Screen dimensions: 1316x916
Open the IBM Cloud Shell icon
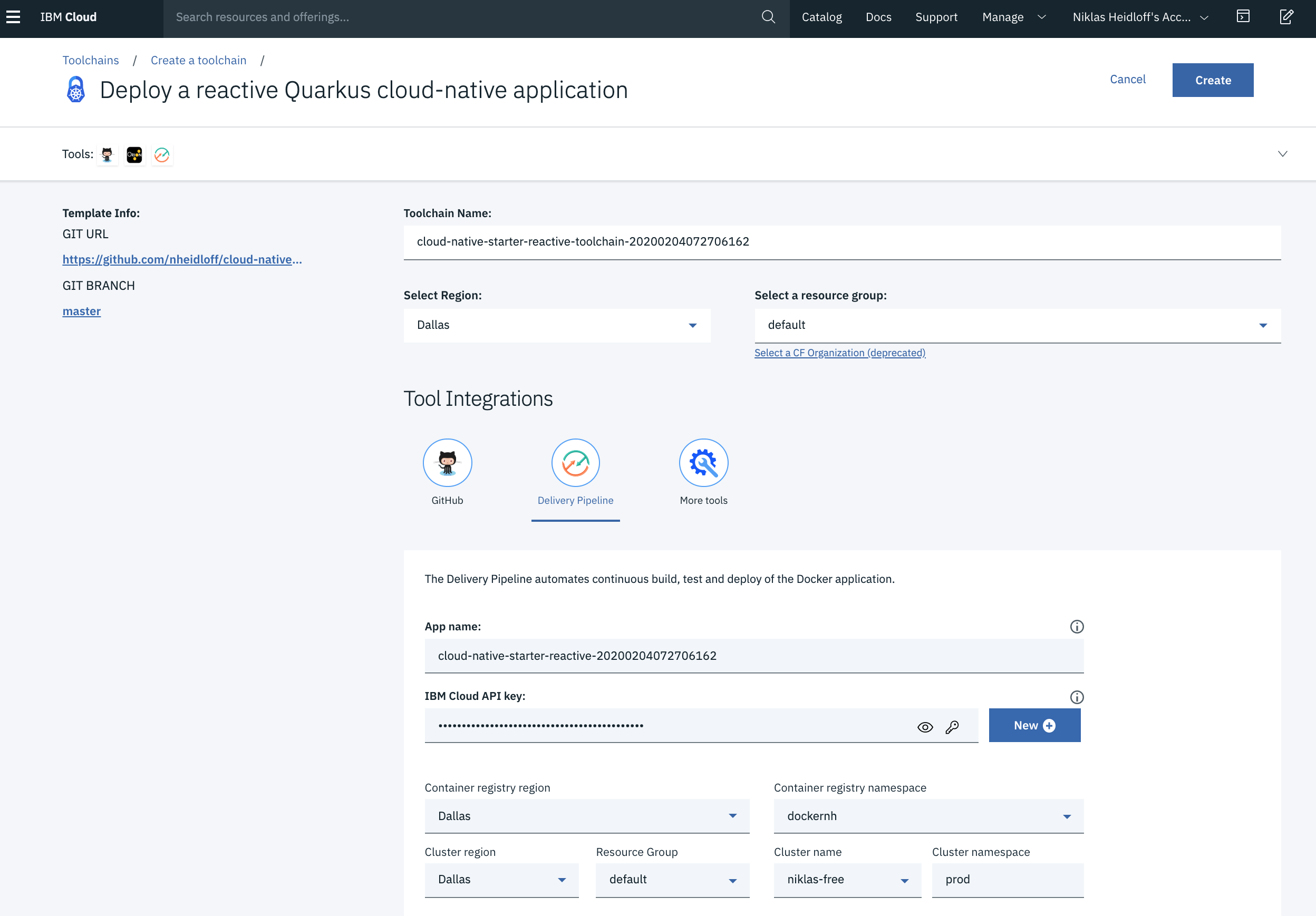(x=1243, y=17)
